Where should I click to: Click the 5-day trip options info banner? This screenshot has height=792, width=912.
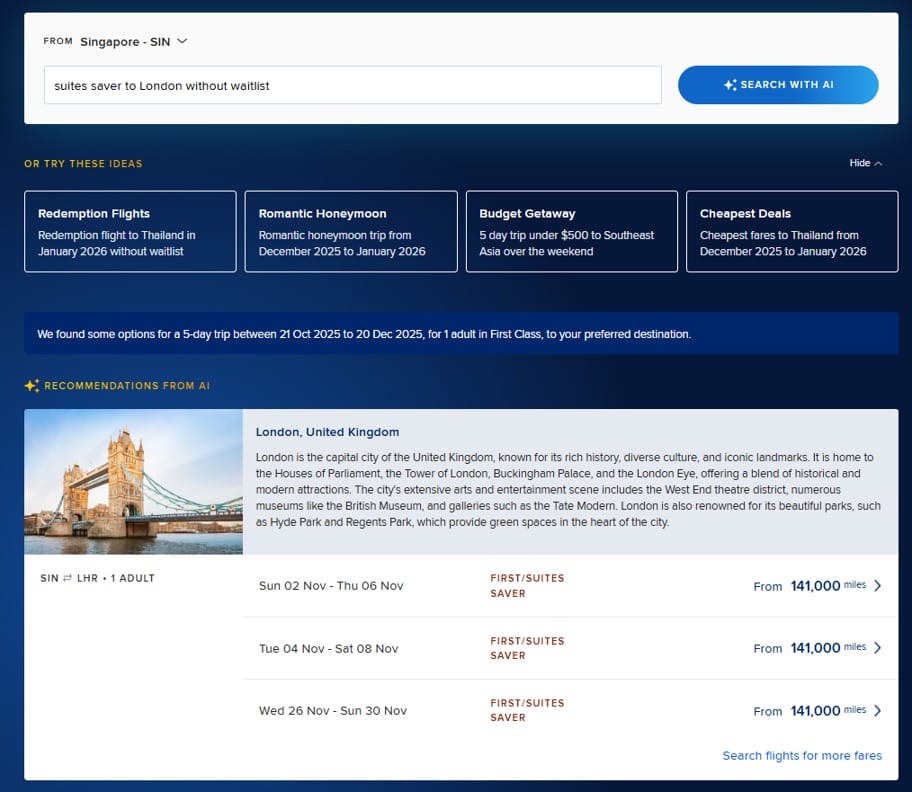pyautogui.click(x=461, y=334)
